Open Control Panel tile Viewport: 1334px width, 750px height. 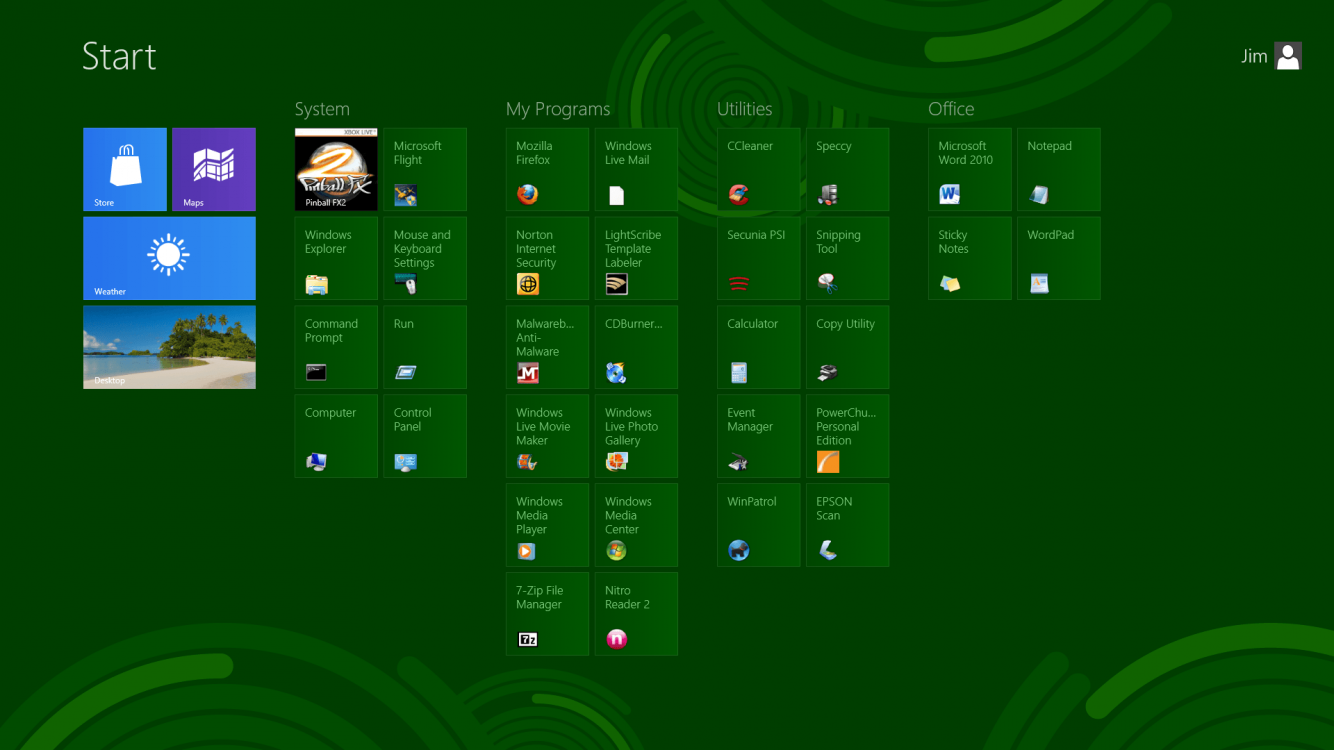(x=425, y=436)
